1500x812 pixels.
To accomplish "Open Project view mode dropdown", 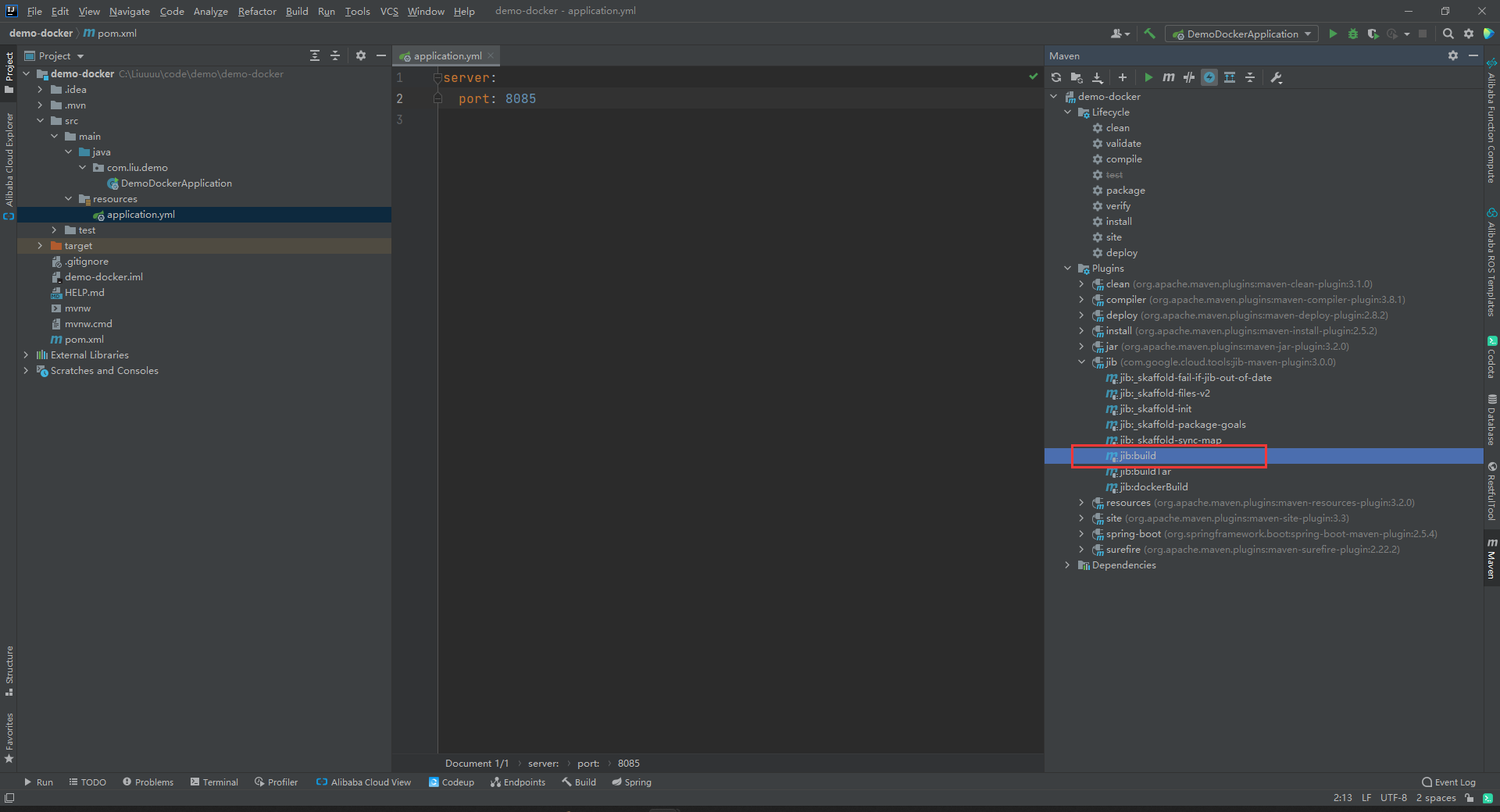I will 54,55.
